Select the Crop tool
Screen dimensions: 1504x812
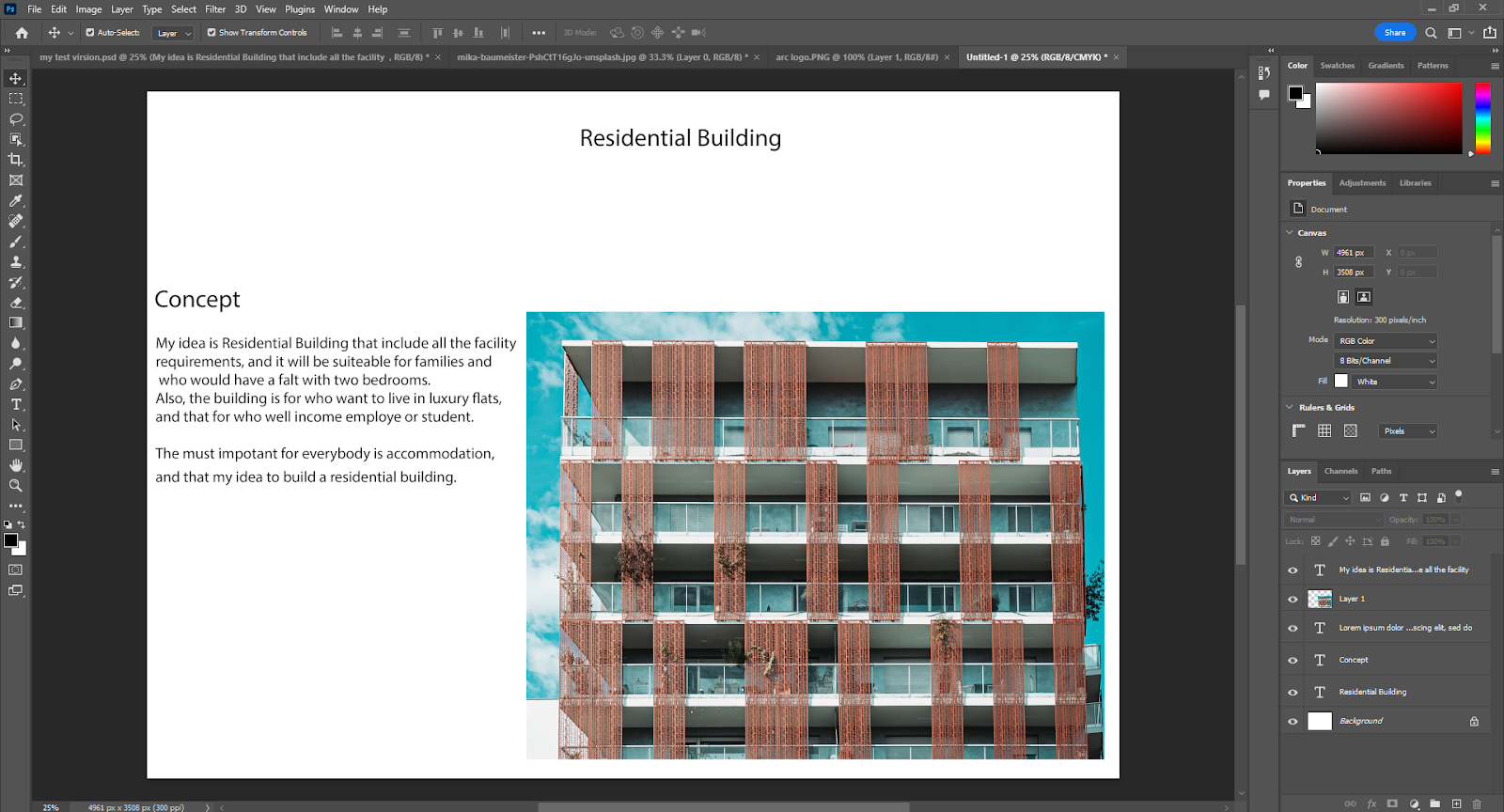16,160
